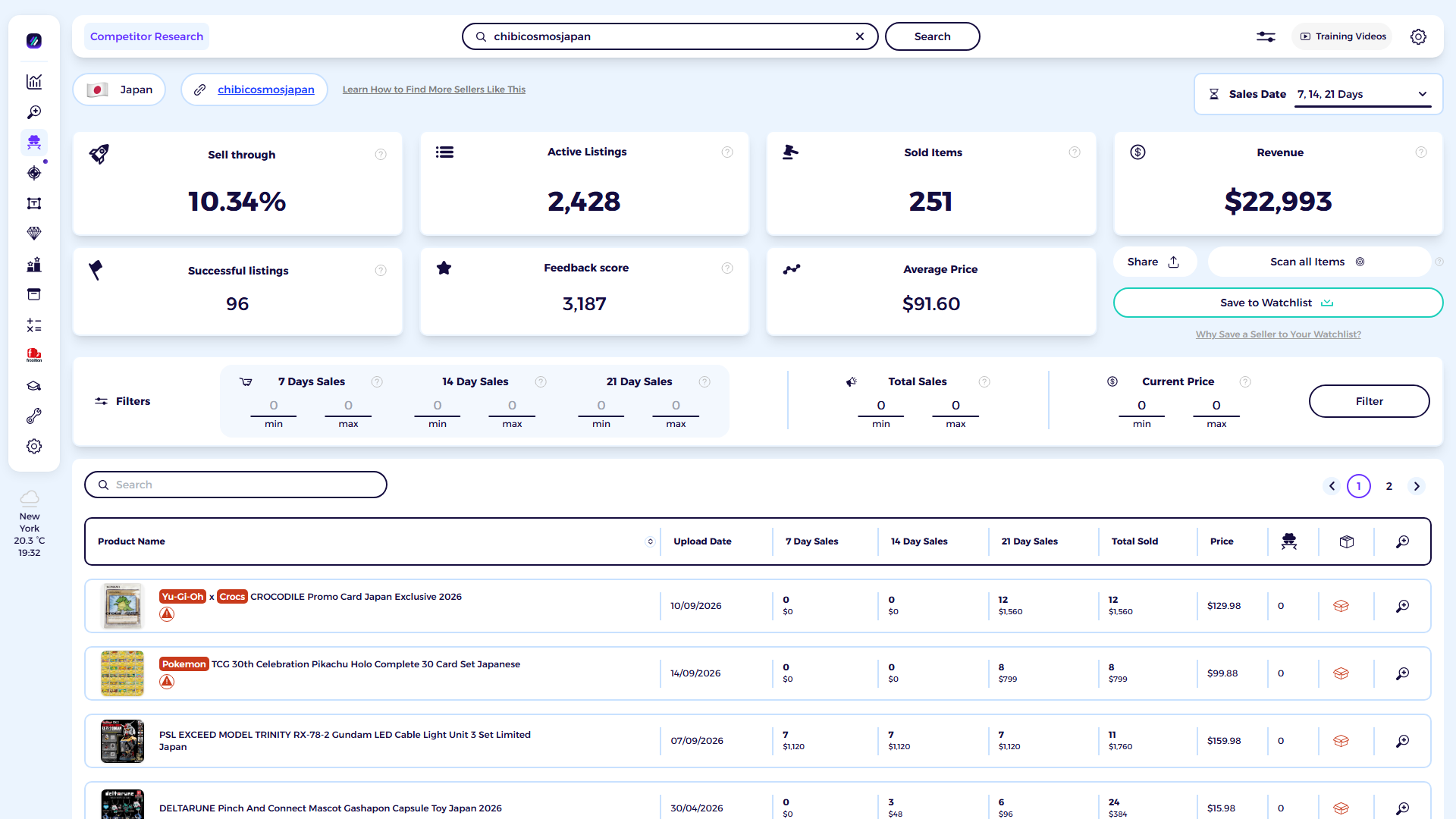Viewport: 1456px width, 819px height.
Task: Apply the Filter button
Action: click(1369, 401)
